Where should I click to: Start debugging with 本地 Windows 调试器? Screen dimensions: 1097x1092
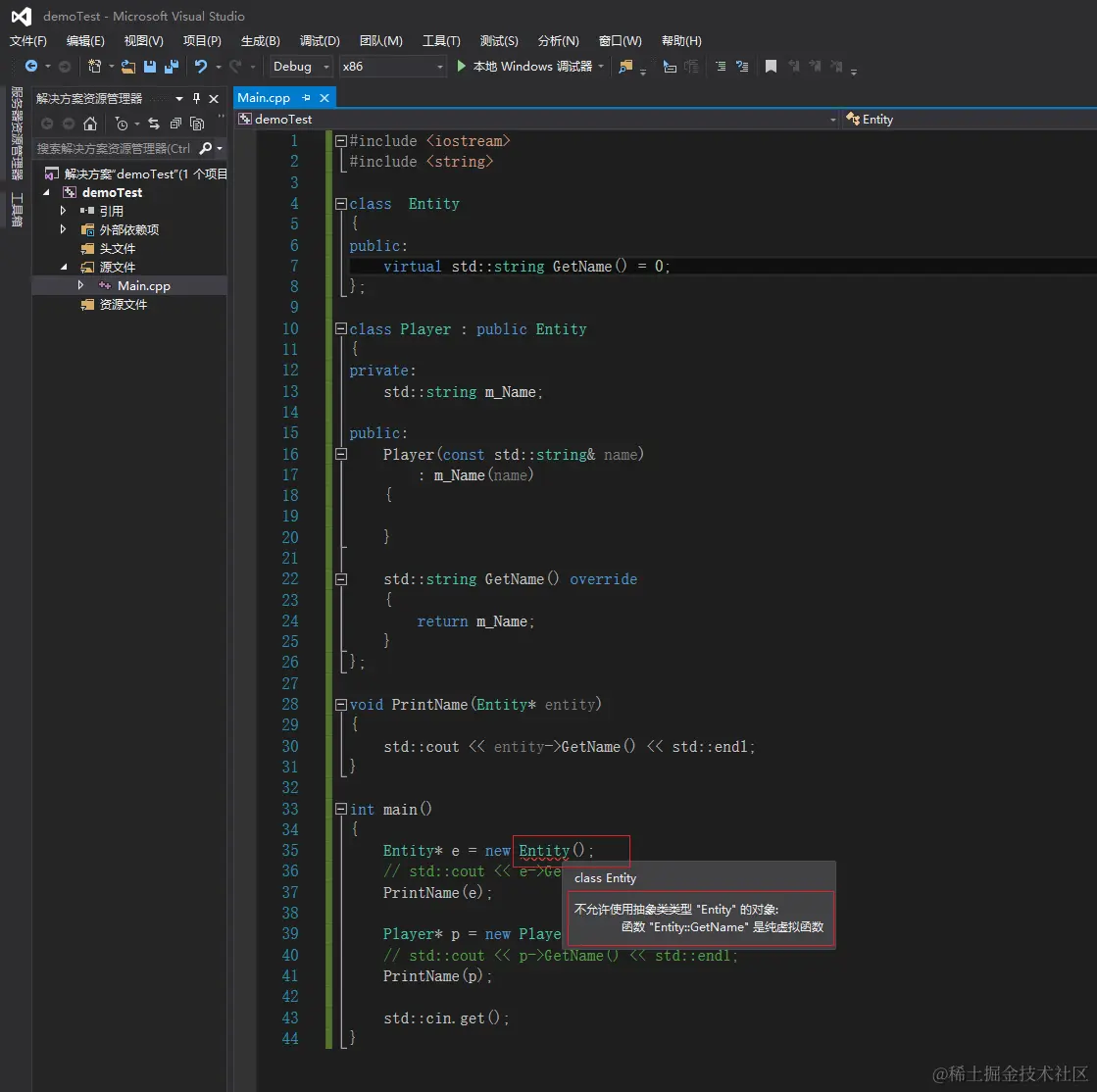click(x=524, y=67)
